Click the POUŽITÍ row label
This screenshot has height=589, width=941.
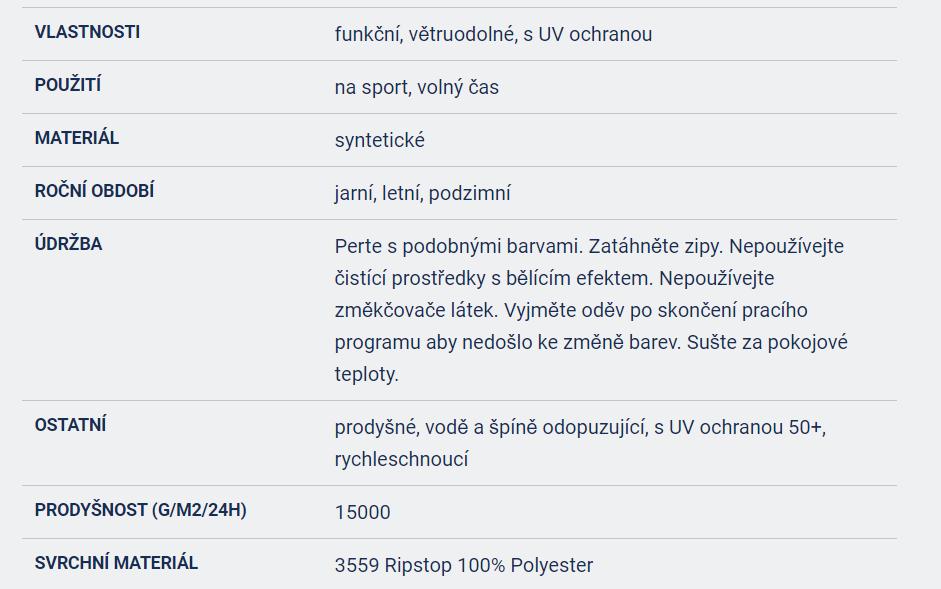68,85
